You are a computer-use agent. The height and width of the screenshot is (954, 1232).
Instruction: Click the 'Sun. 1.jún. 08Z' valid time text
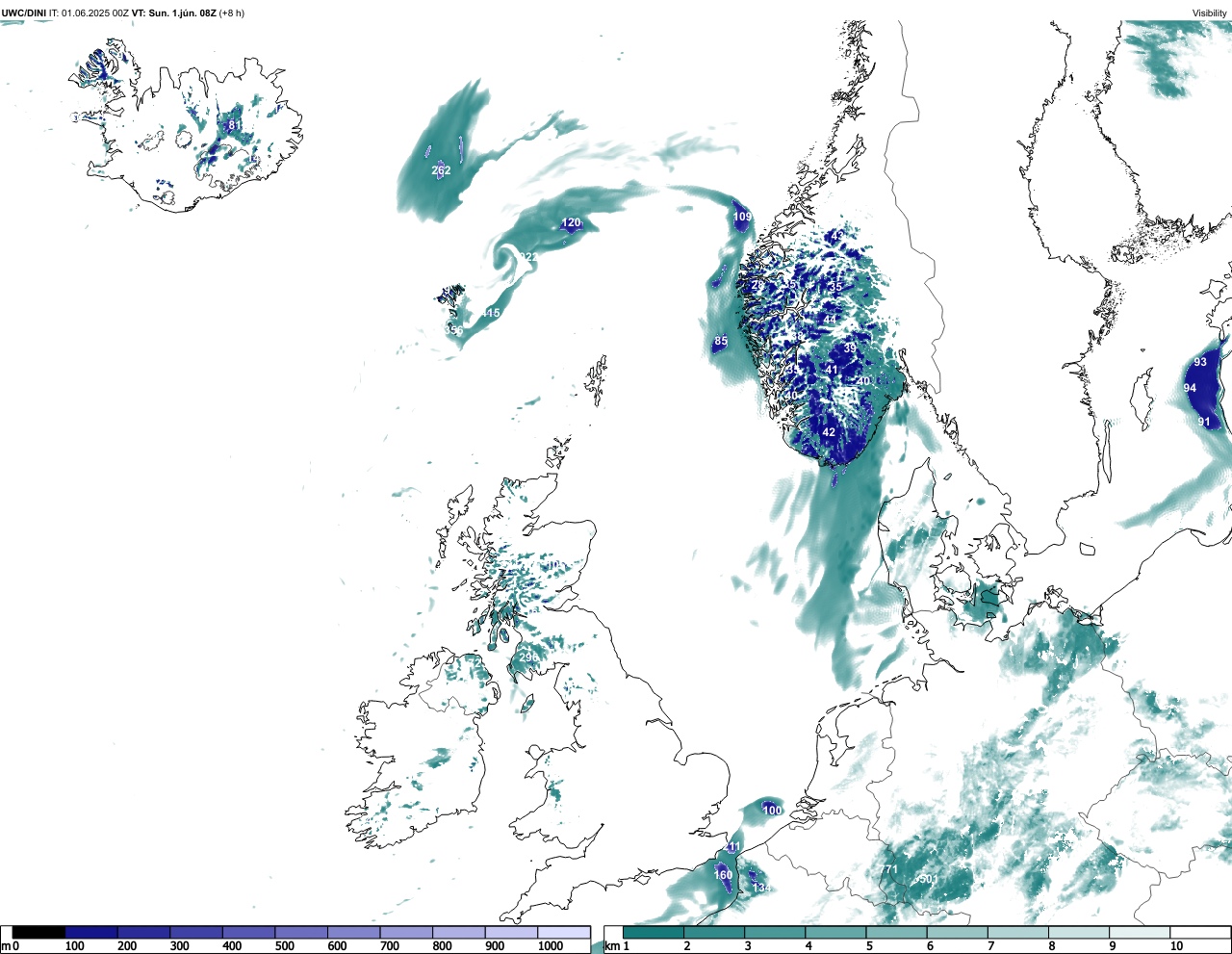pyautogui.click(x=183, y=13)
